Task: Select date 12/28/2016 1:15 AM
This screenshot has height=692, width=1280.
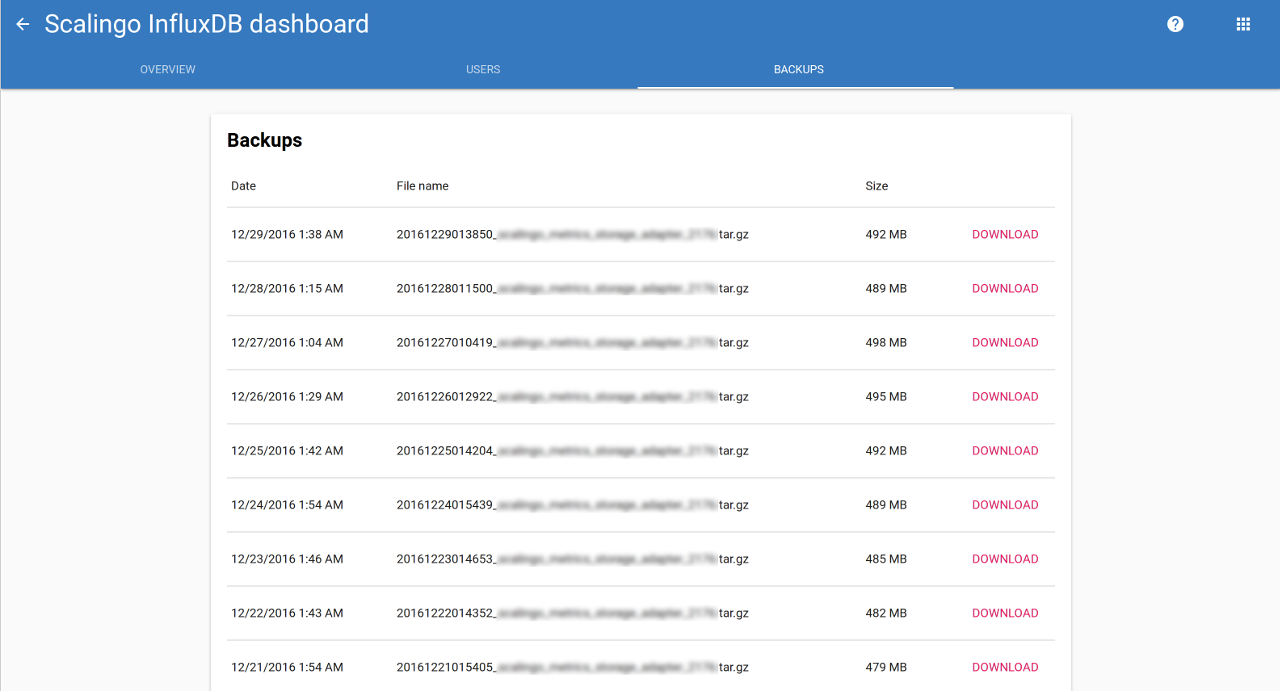Action: [287, 289]
